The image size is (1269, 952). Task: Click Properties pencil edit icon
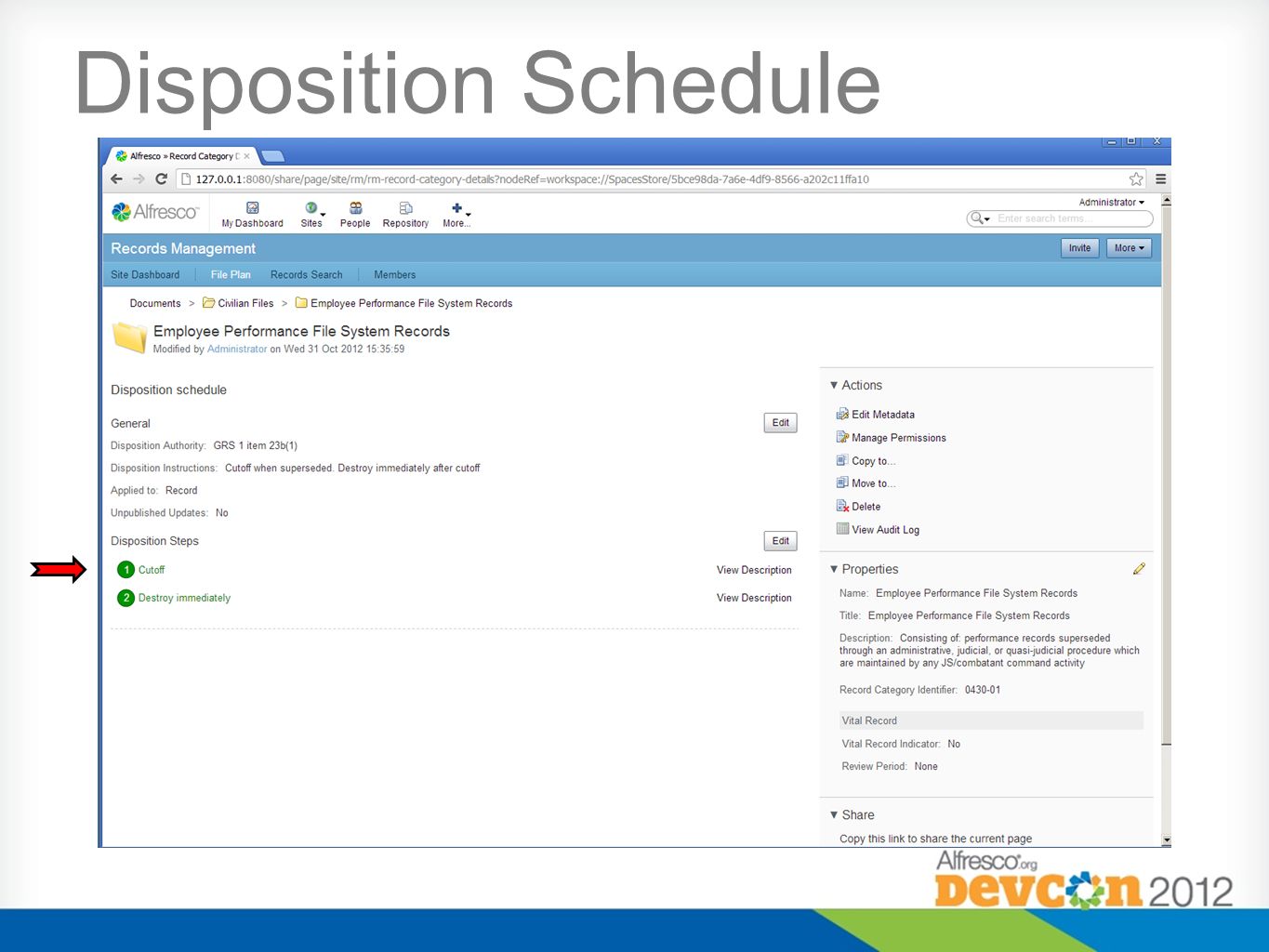[x=1139, y=569]
